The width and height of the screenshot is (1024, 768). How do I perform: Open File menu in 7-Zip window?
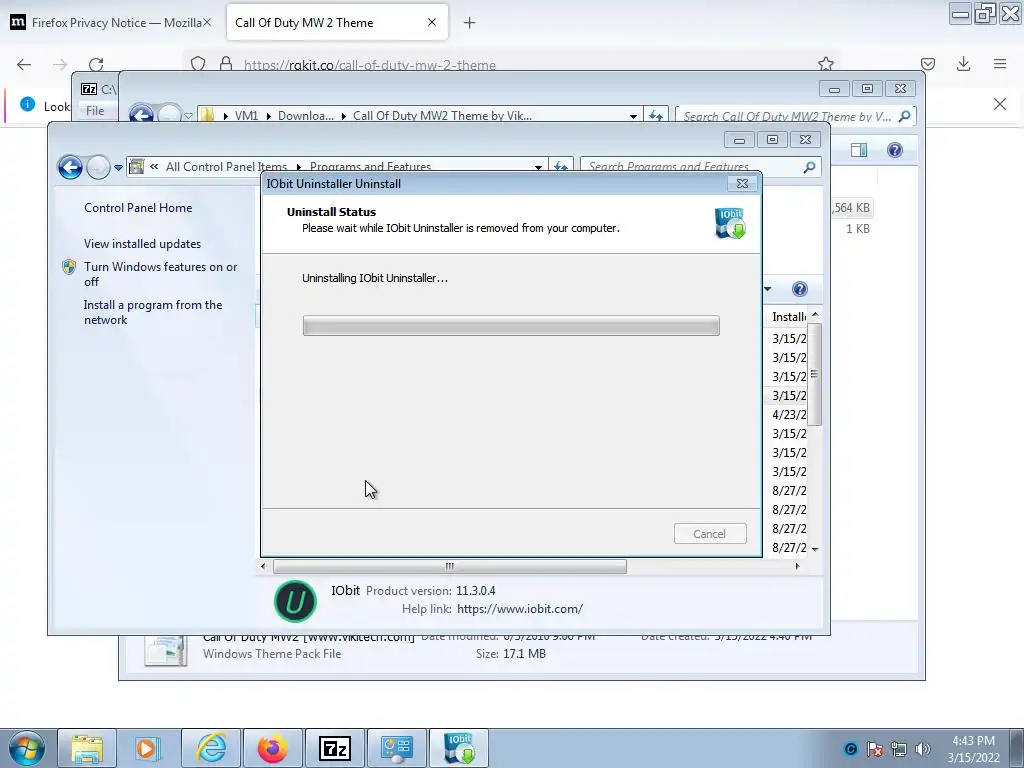[95, 110]
